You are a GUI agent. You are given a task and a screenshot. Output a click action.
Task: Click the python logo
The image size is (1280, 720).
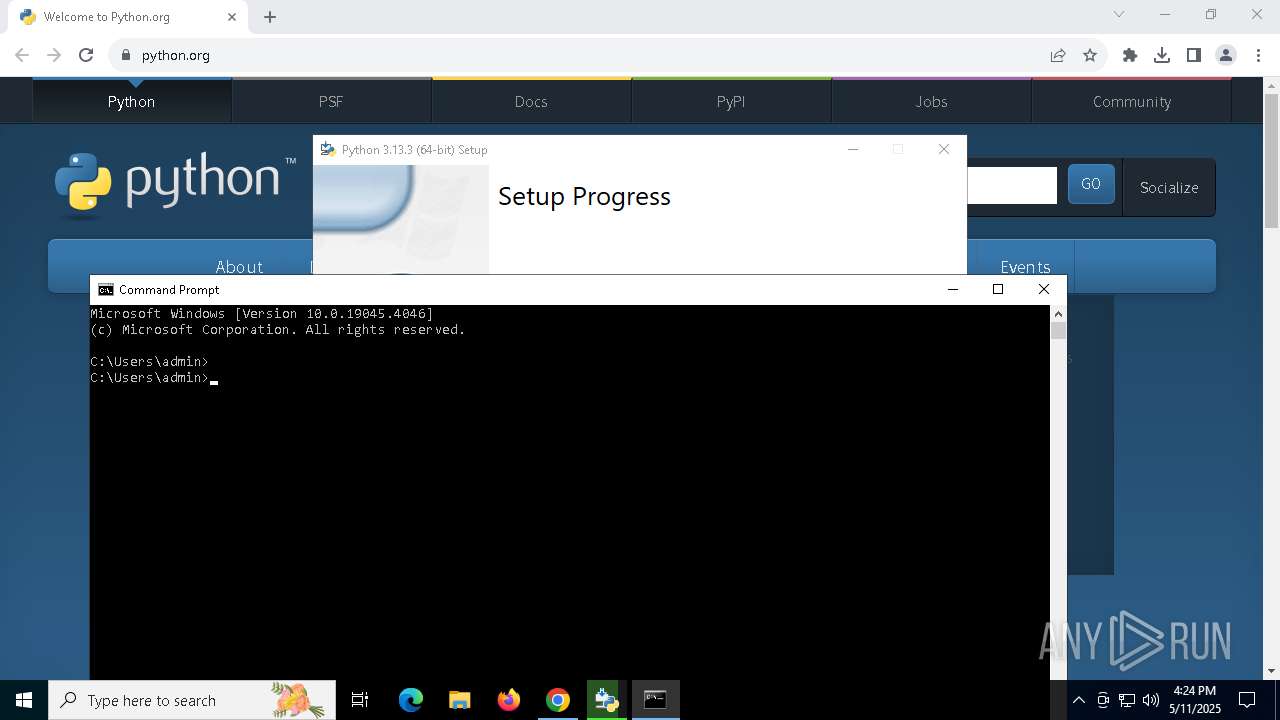click(x=176, y=184)
